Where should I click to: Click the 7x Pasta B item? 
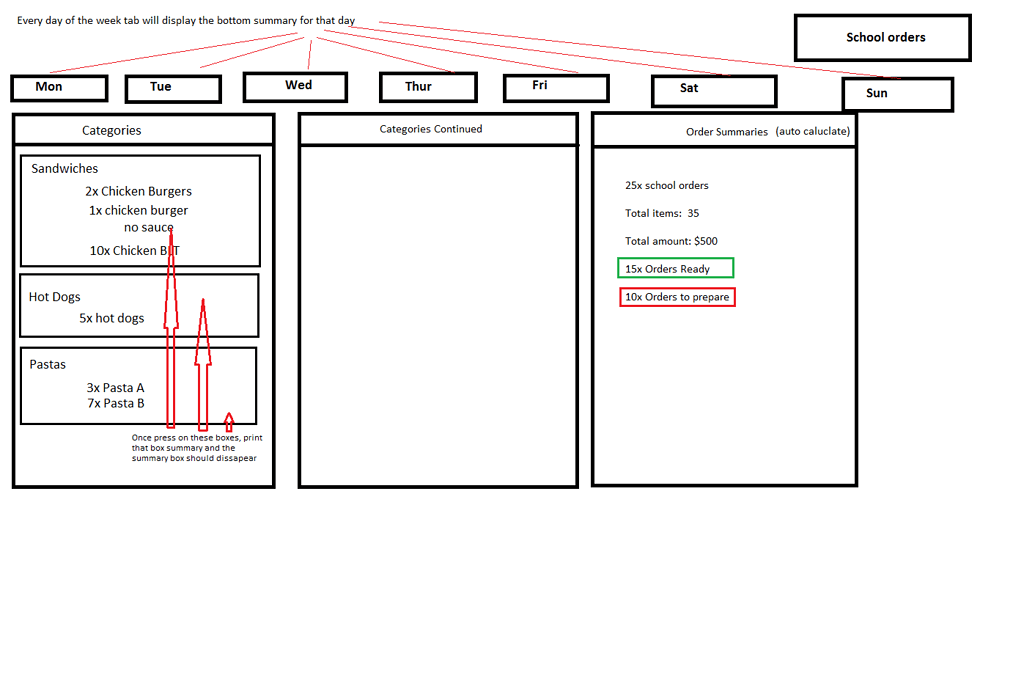[115, 403]
